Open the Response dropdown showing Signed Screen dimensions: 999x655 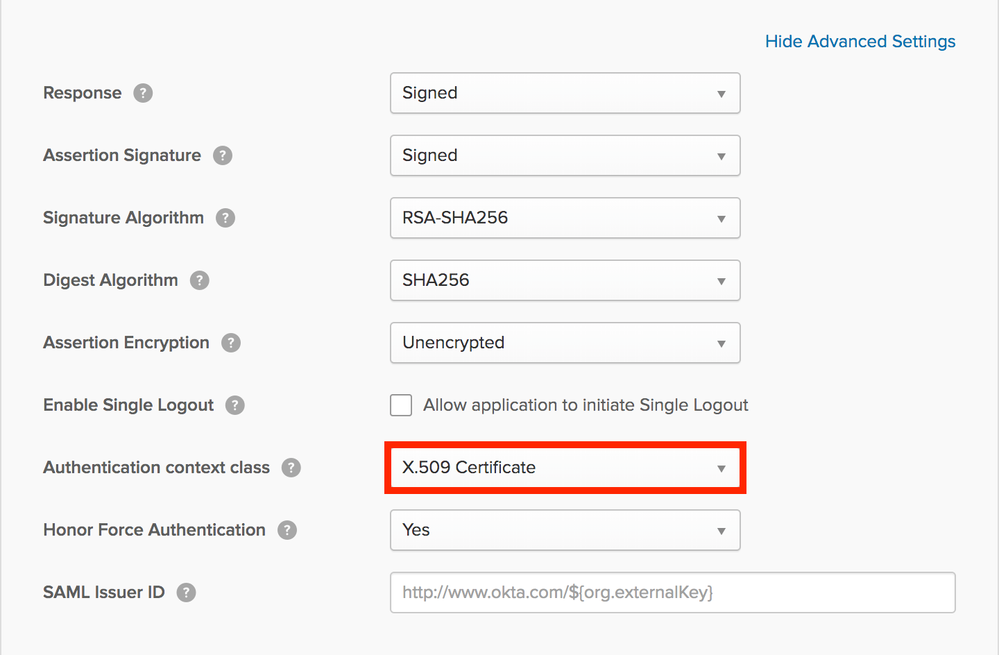click(x=565, y=93)
